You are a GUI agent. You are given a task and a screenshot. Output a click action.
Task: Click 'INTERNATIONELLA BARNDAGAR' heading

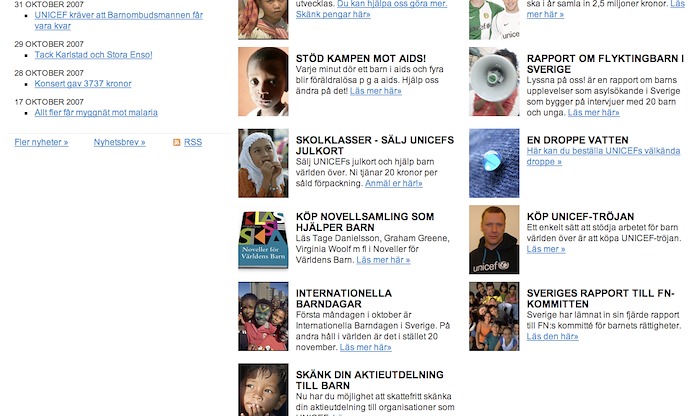(x=344, y=299)
